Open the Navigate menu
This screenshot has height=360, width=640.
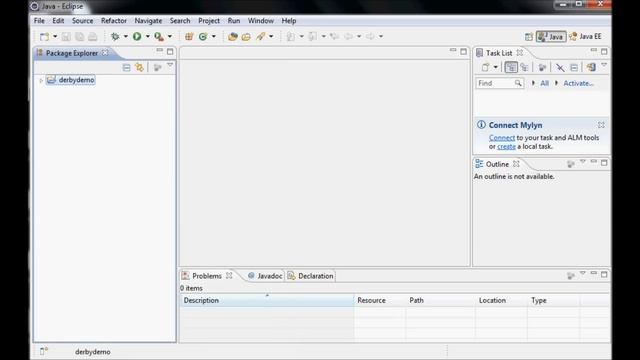[148, 20]
